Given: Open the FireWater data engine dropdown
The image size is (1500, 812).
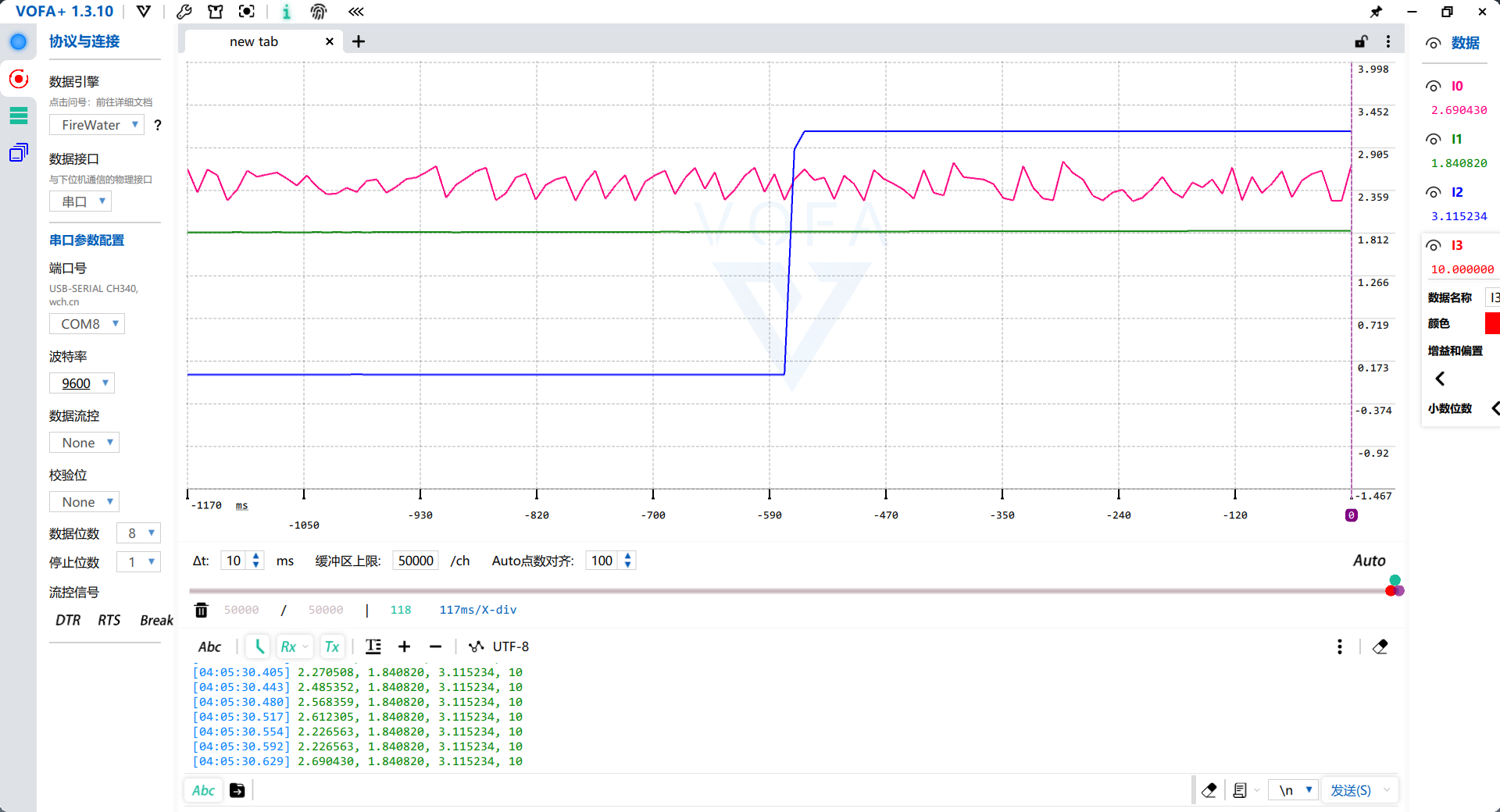Looking at the screenshot, I should tap(97, 125).
